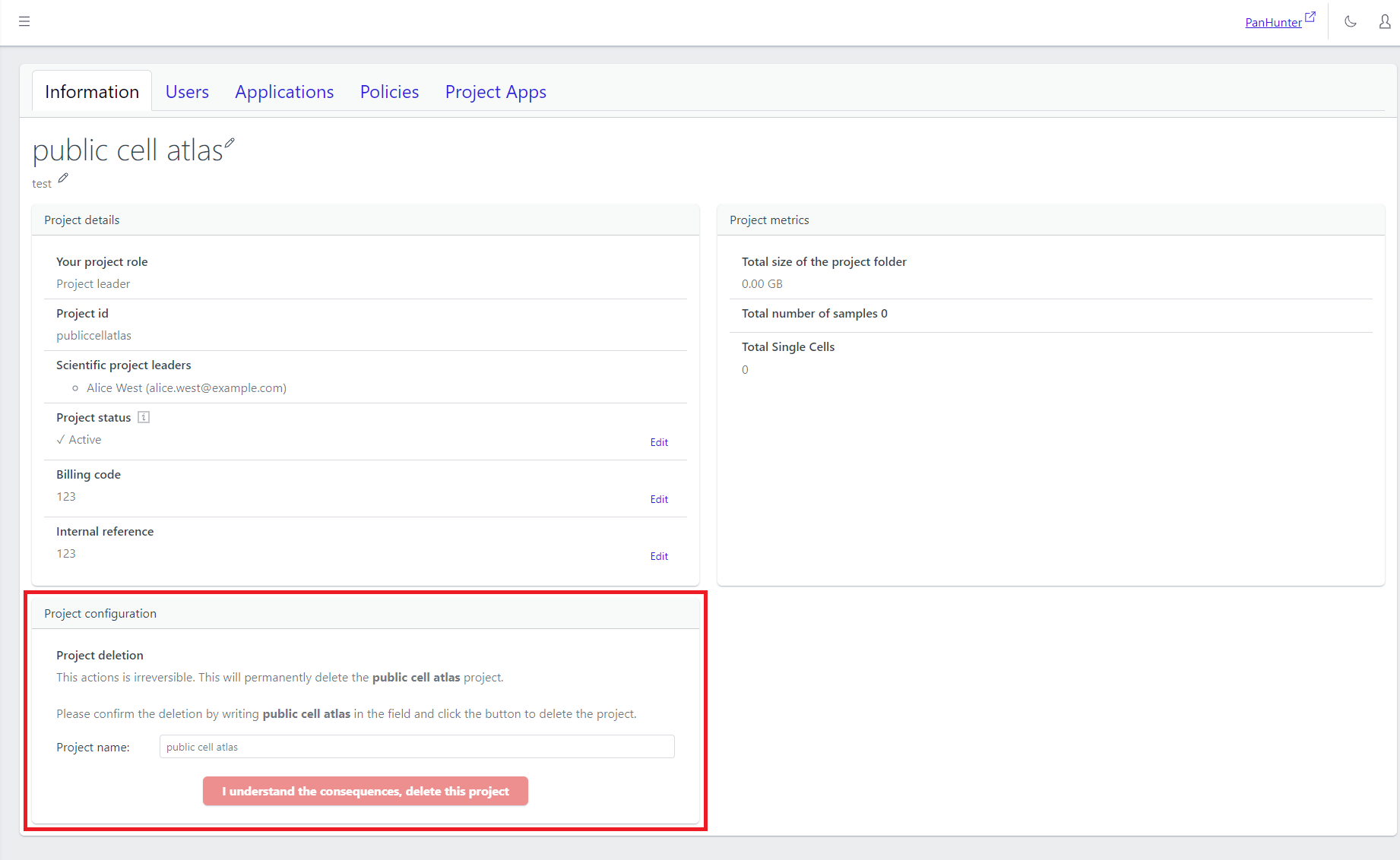The width and height of the screenshot is (1400, 860).
Task: Click the Project name input field
Action: (x=417, y=747)
